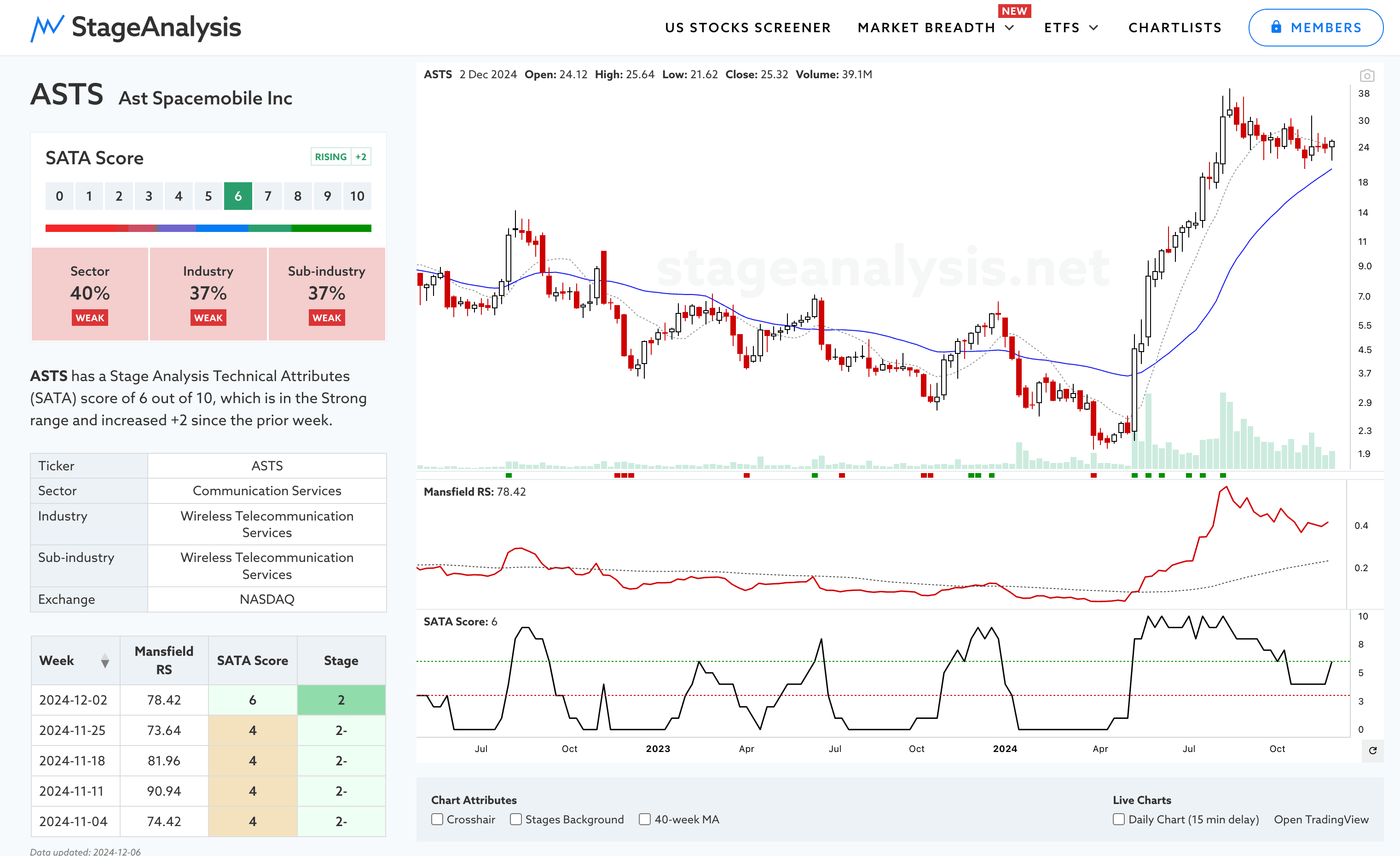This screenshot has width=1400, height=856.
Task: Click the 2024 label on chart time axis
Action: click(1005, 749)
